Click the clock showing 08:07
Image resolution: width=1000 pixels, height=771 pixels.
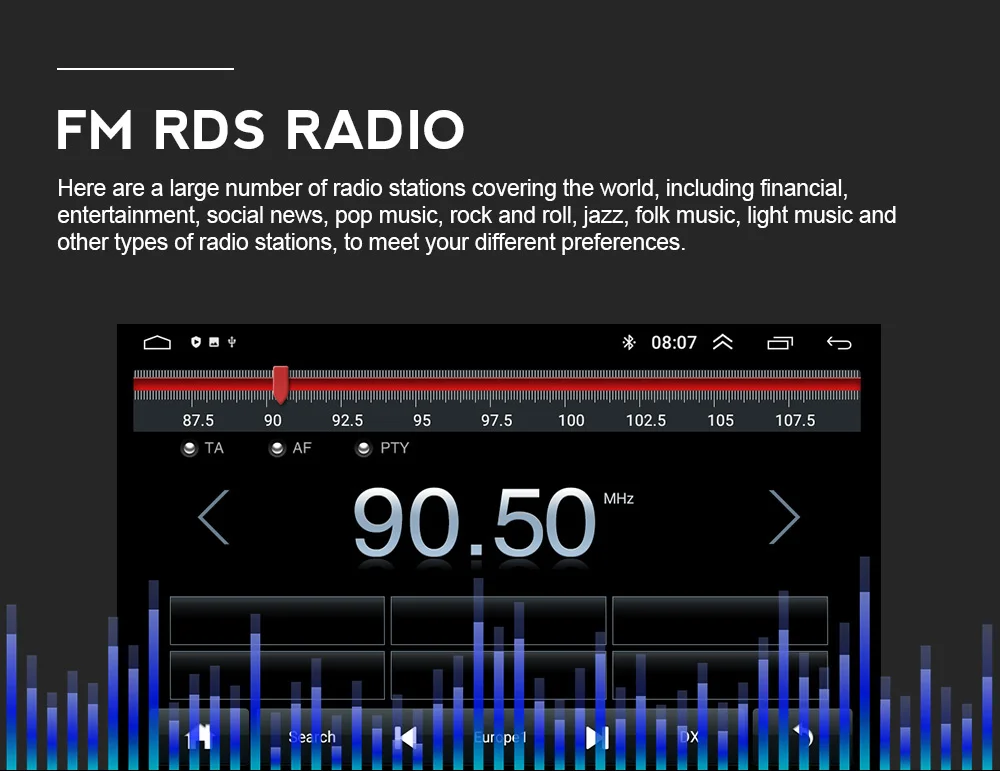(673, 343)
